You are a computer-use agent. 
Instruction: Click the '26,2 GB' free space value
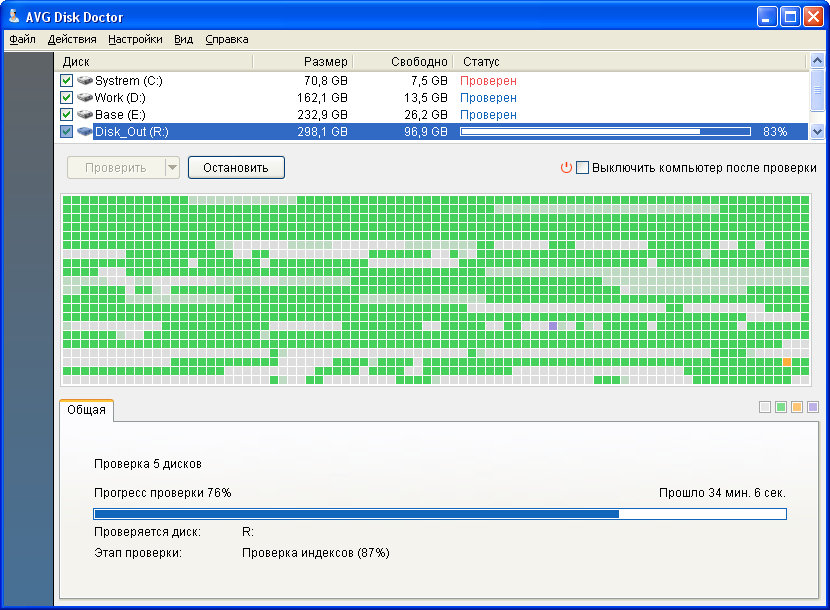[x=426, y=114]
